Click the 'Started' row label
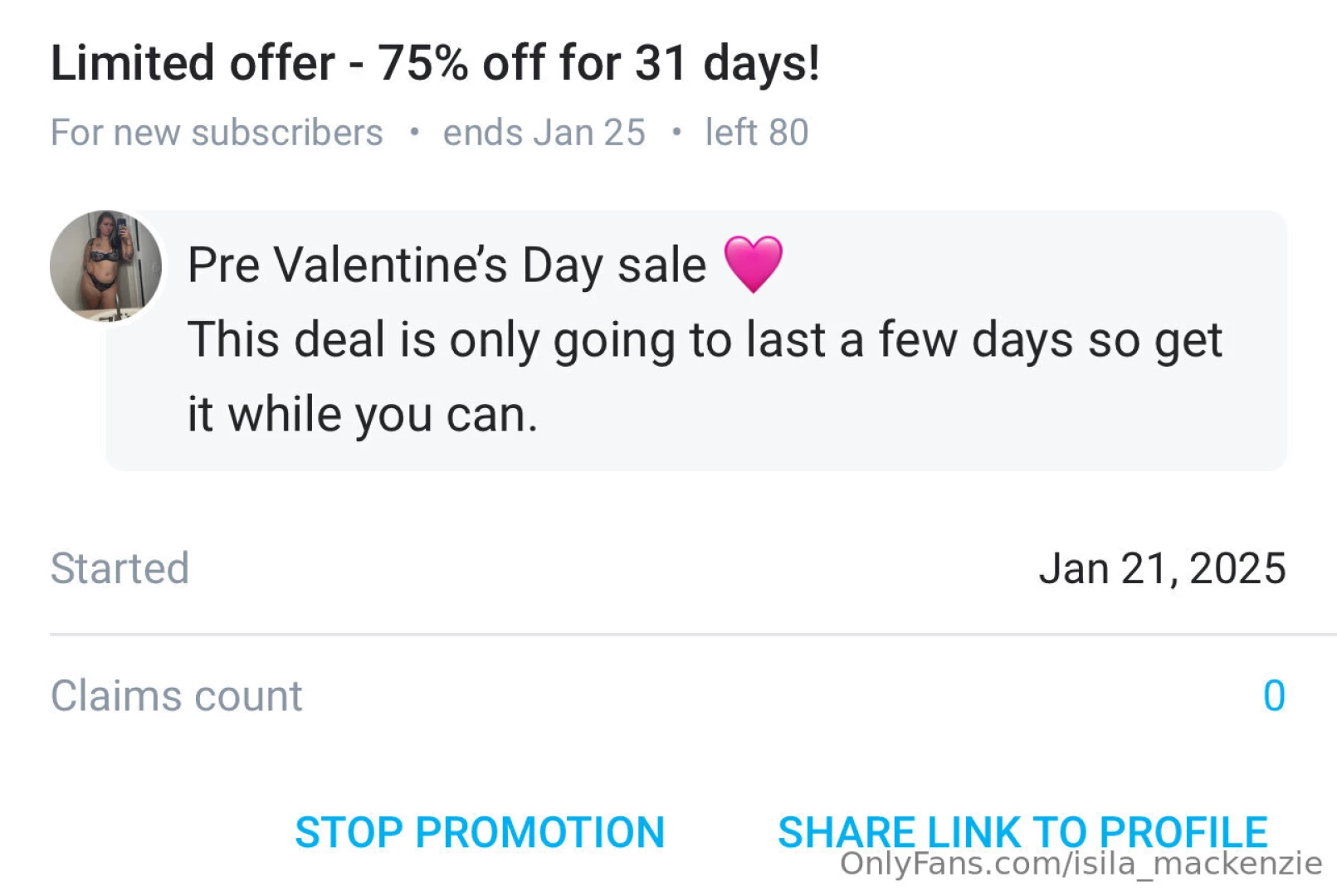Image resolution: width=1337 pixels, height=896 pixels. pyautogui.click(x=119, y=567)
